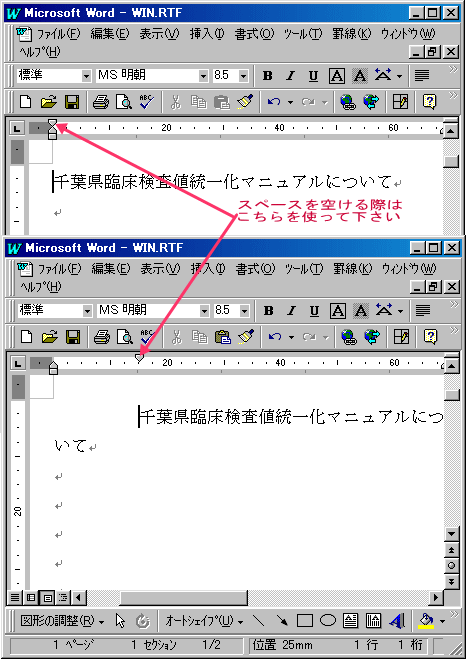Click the Print icon in lower window toolbar

(x=101, y=336)
